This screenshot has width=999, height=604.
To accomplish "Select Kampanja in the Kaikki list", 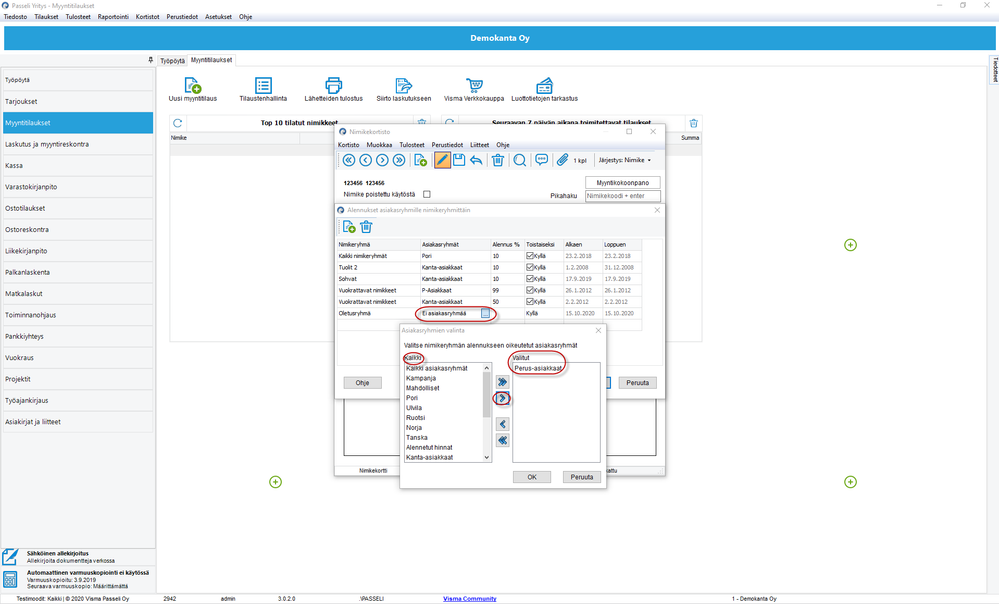I will tap(421, 378).
